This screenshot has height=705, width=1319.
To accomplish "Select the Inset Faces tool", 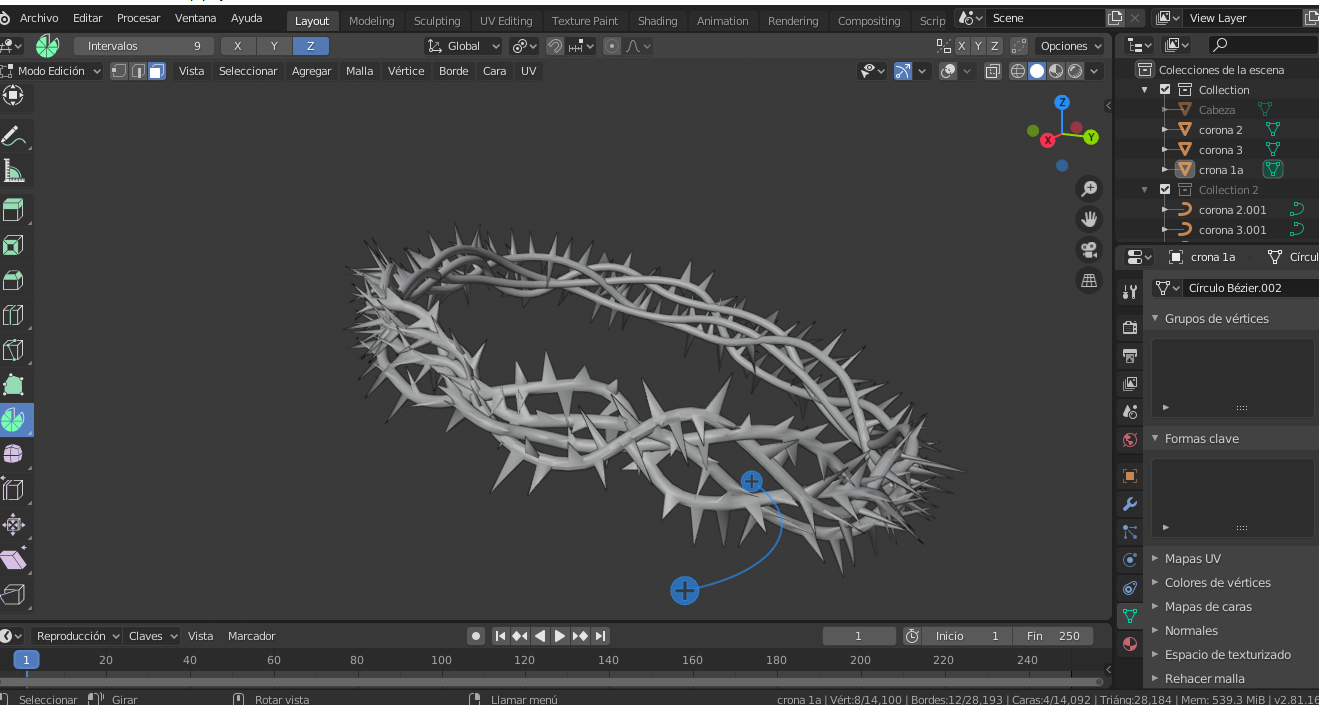I will coord(14,245).
